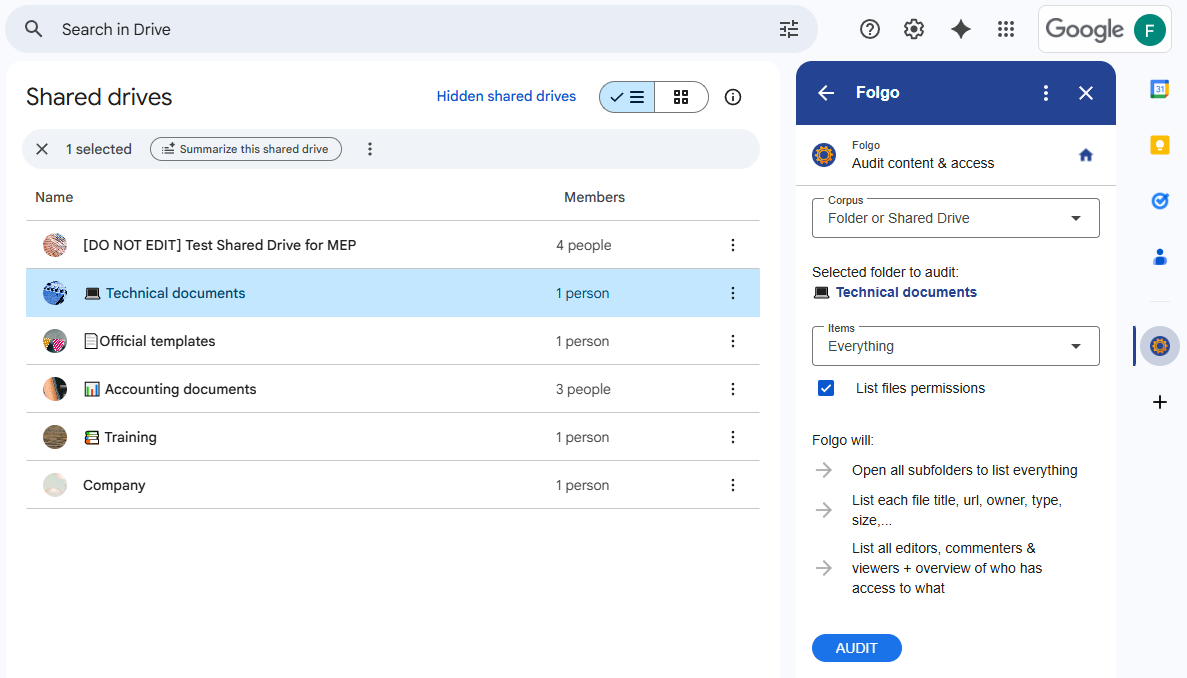The image size is (1187, 678).
Task: Click the Accounting documents drive thumbnail
Action: [55, 389]
